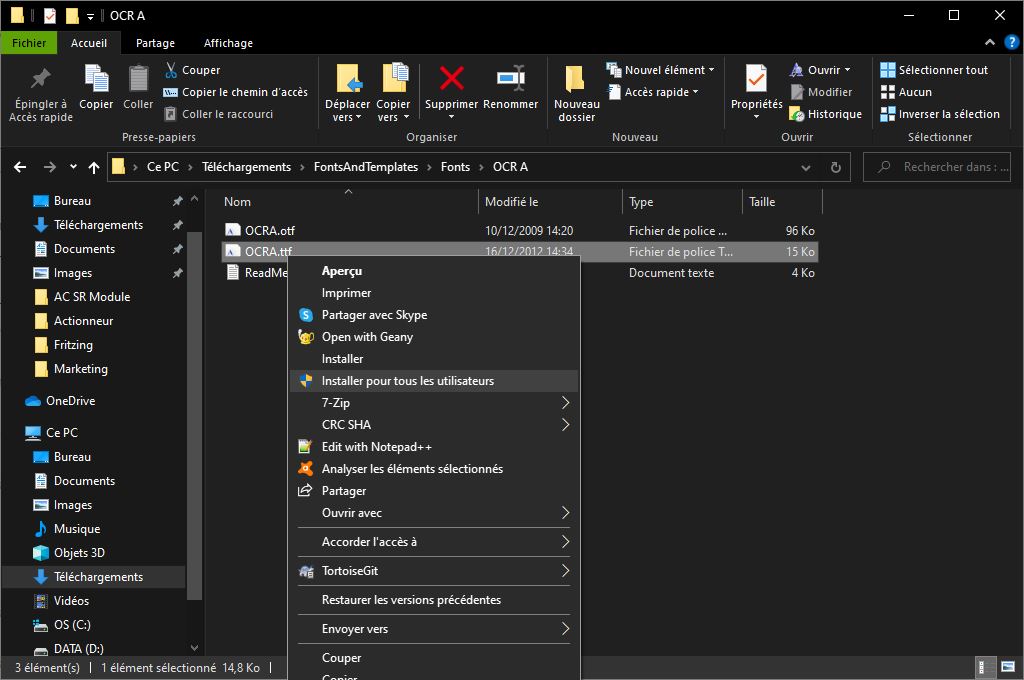Click Installer in the context menu
Image resolution: width=1024 pixels, height=680 pixels.
pyautogui.click(x=434, y=359)
